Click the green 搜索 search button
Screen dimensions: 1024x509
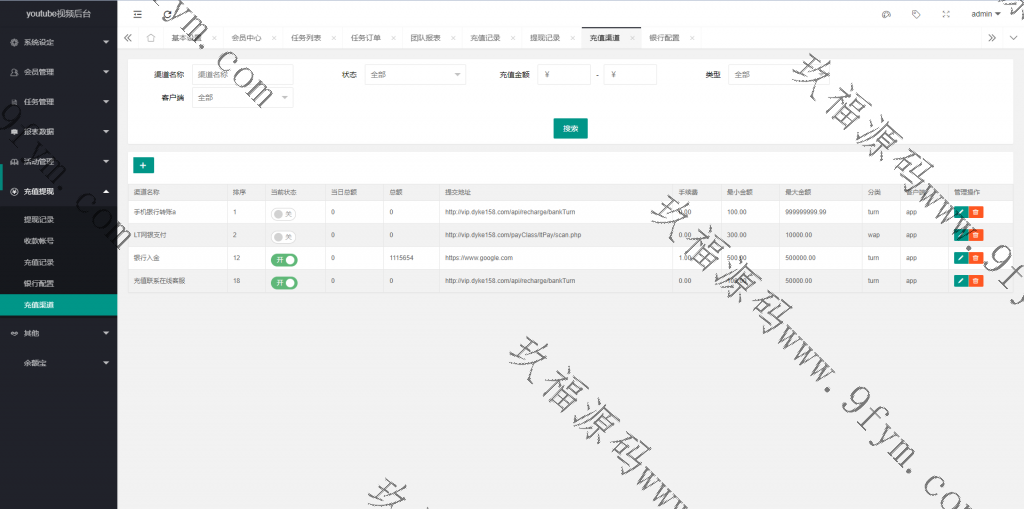pos(570,128)
